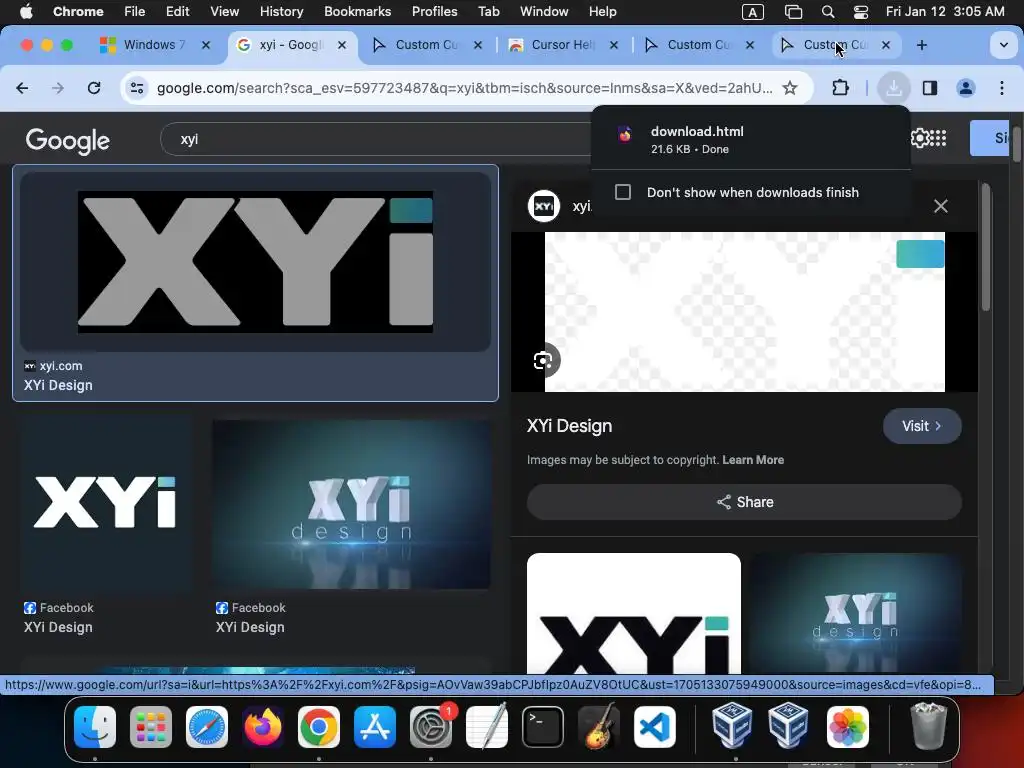The image size is (1024, 768).
Task: Open Terminal from the Dock
Action: point(543,727)
